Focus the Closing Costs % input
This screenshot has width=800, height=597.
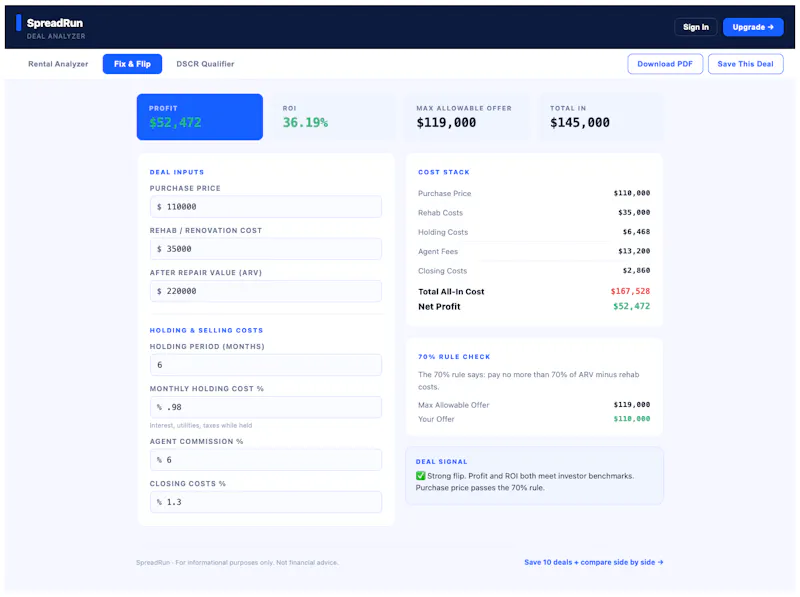[265, 502]
